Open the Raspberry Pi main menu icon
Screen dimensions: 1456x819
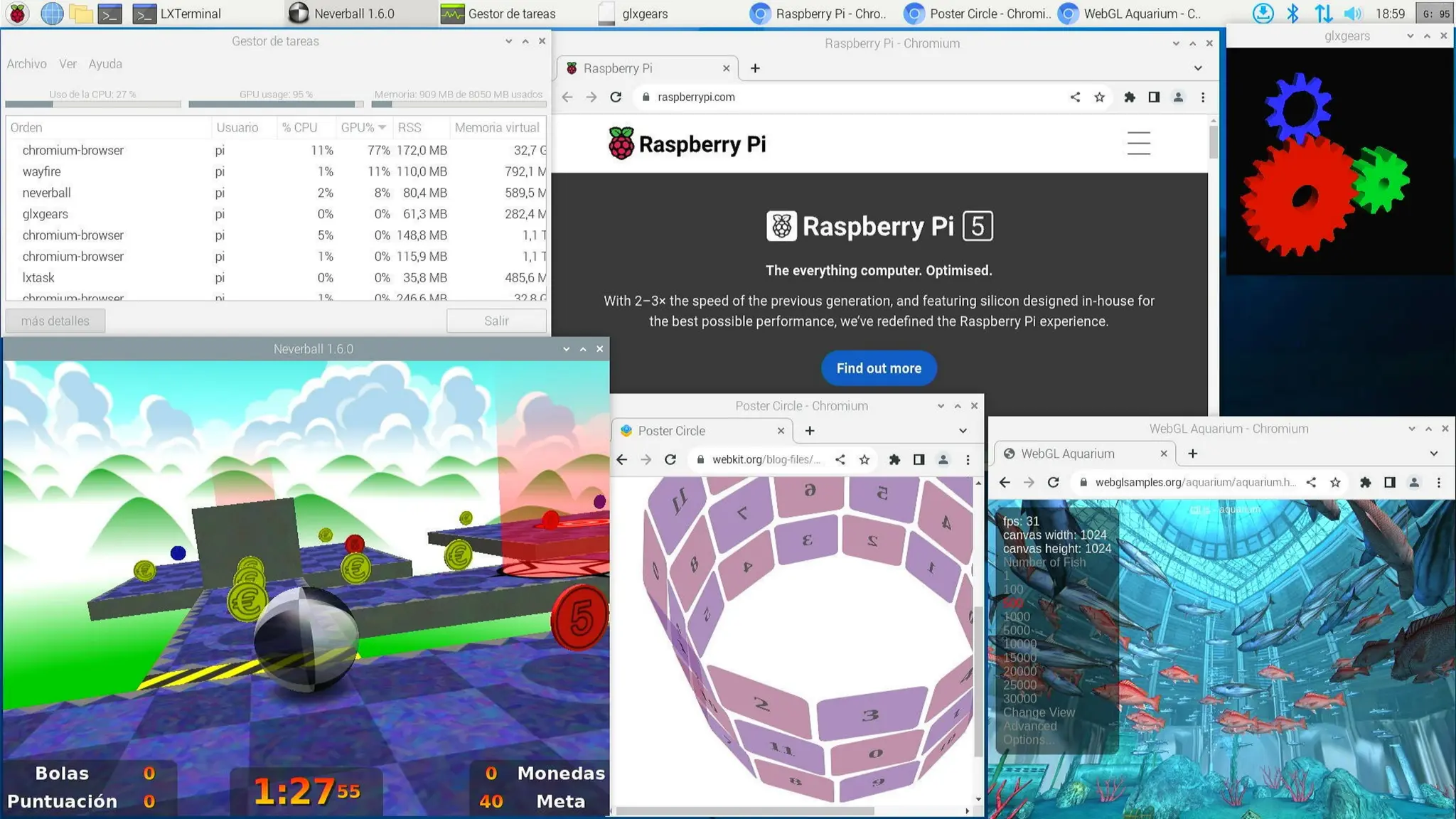tap(17, 13)
